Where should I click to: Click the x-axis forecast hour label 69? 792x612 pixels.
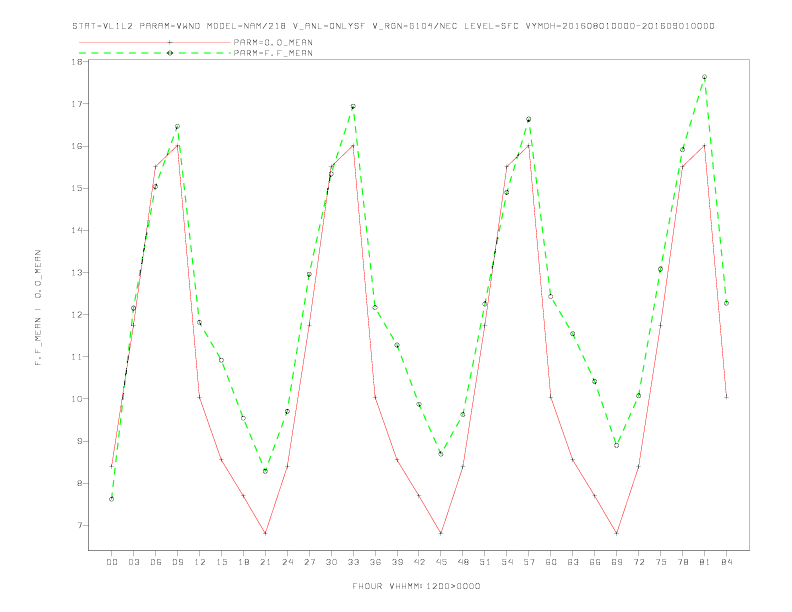pos(617,562)
